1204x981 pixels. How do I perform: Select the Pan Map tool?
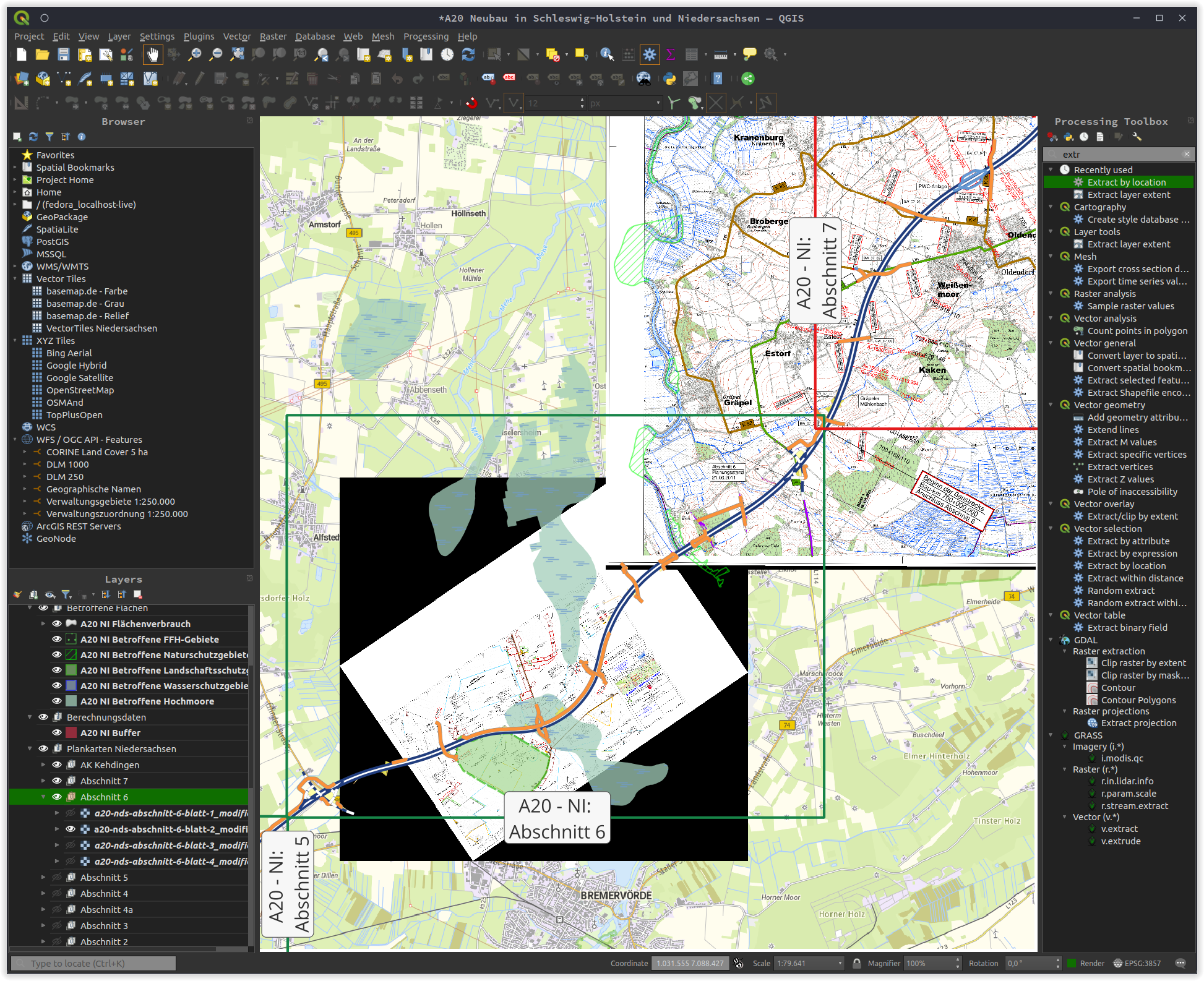pyautogui.click(x=153, y=54)
